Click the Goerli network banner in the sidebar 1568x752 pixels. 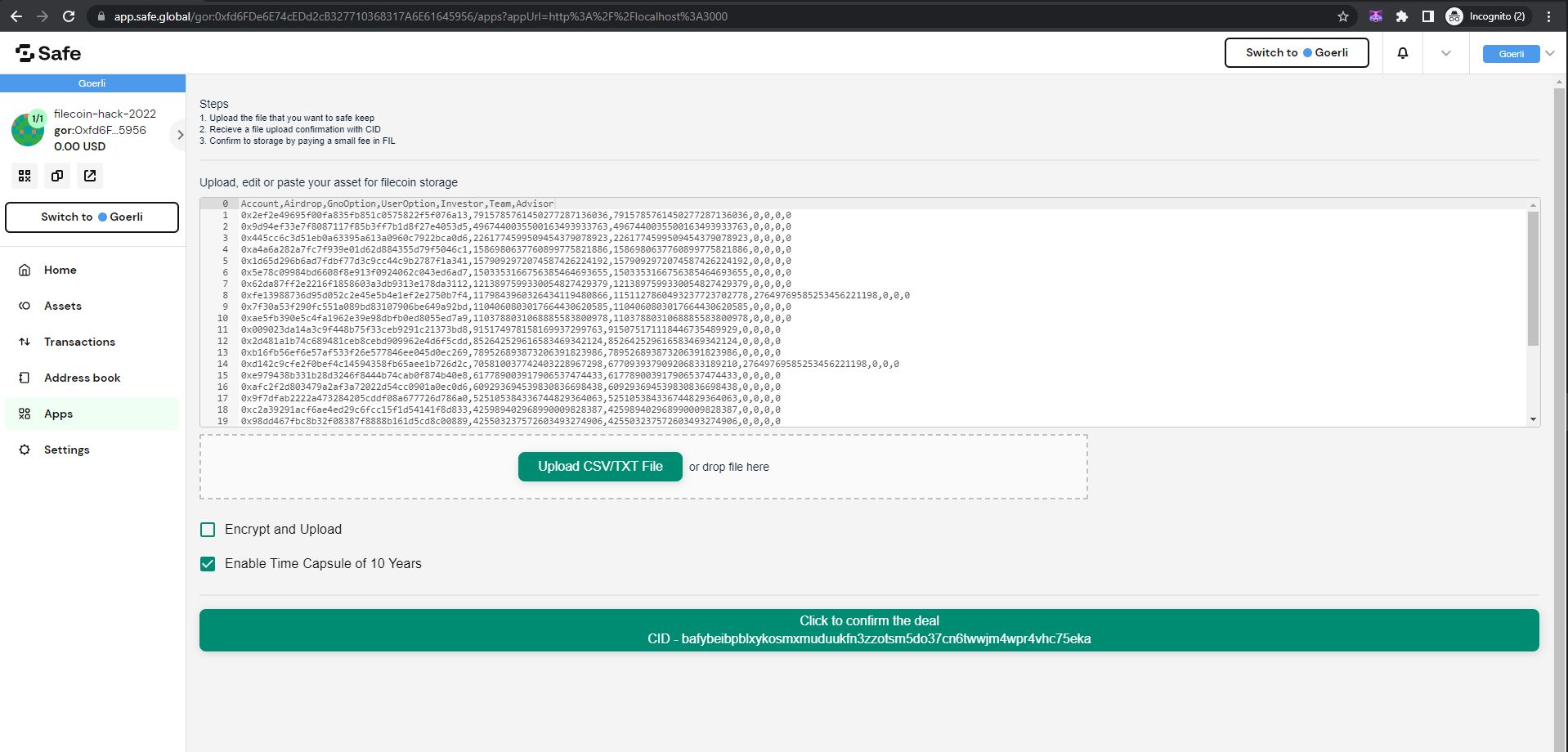coord(92,83)
